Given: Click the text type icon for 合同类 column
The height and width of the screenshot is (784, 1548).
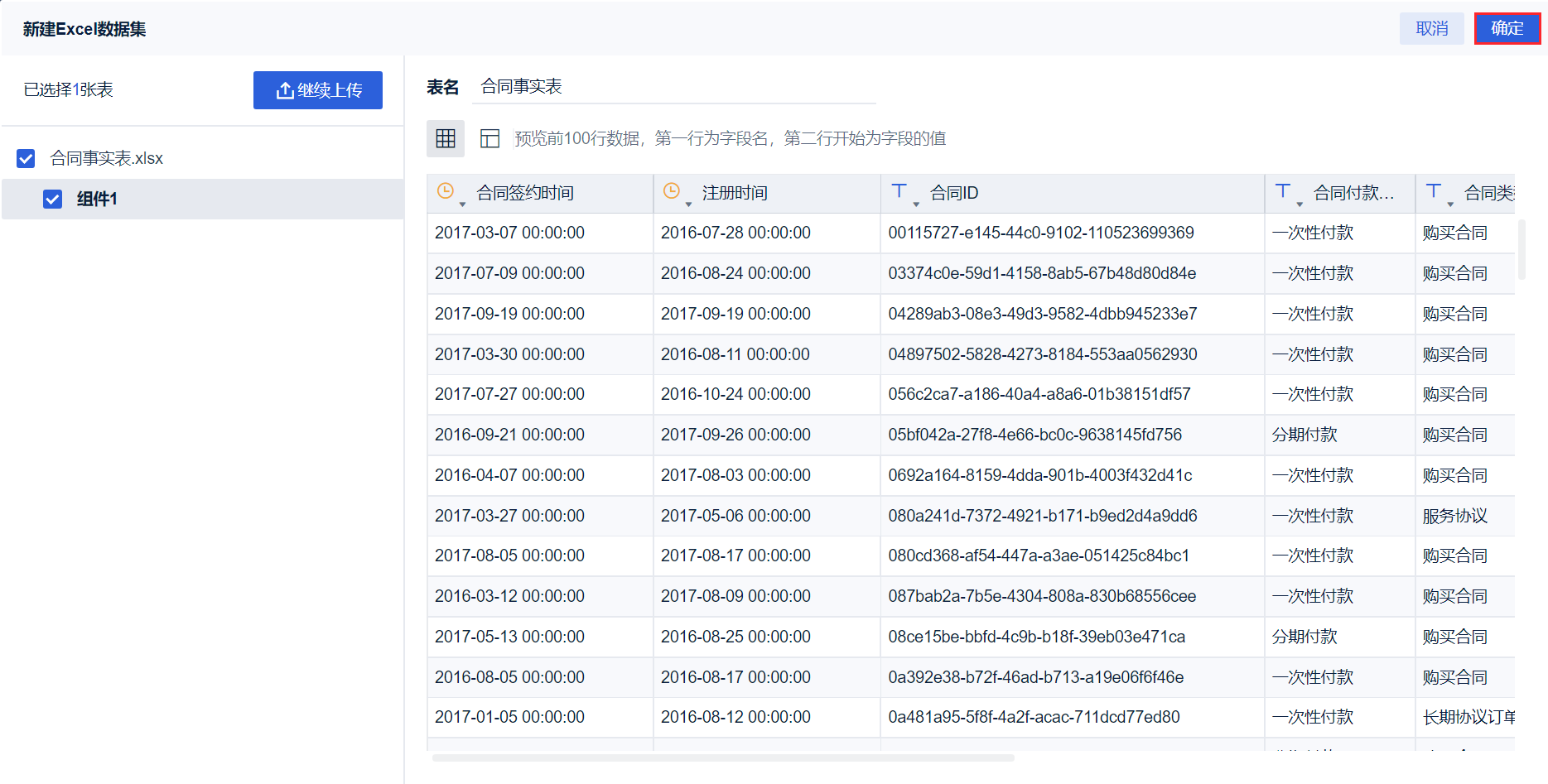Looking at the screenshot, I should [1434, 191].
